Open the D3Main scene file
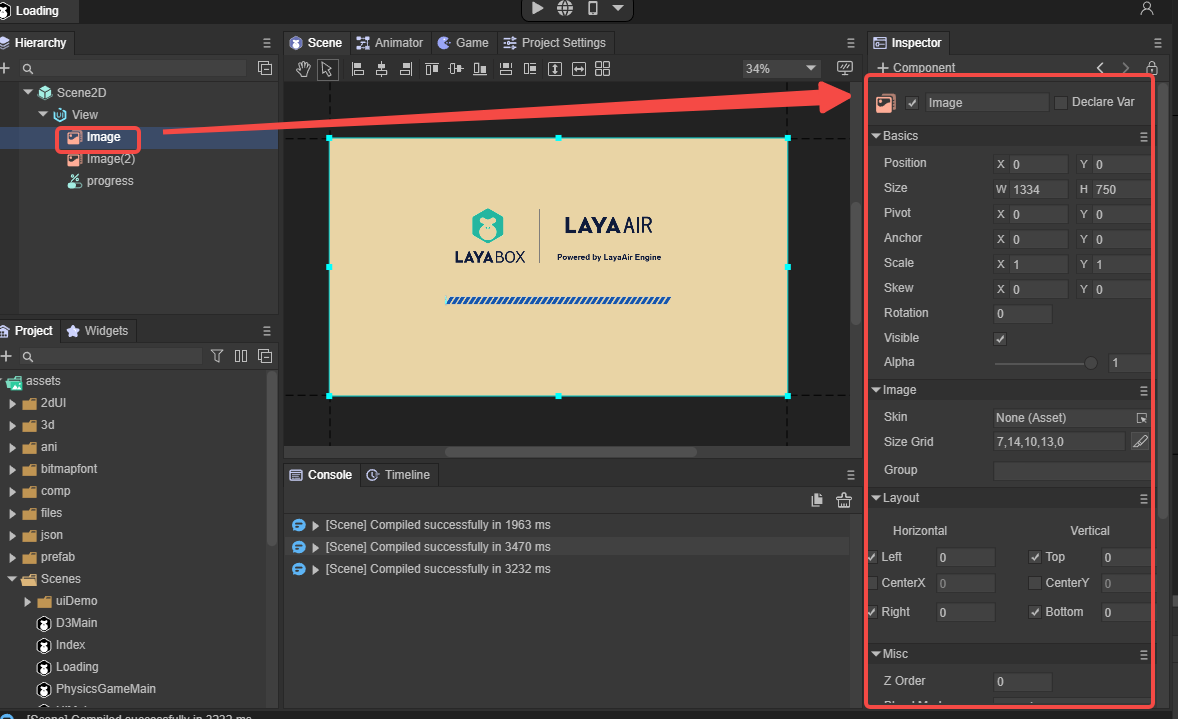The height and width of the screenshot is (719, 1178). (x=76, y=624)
